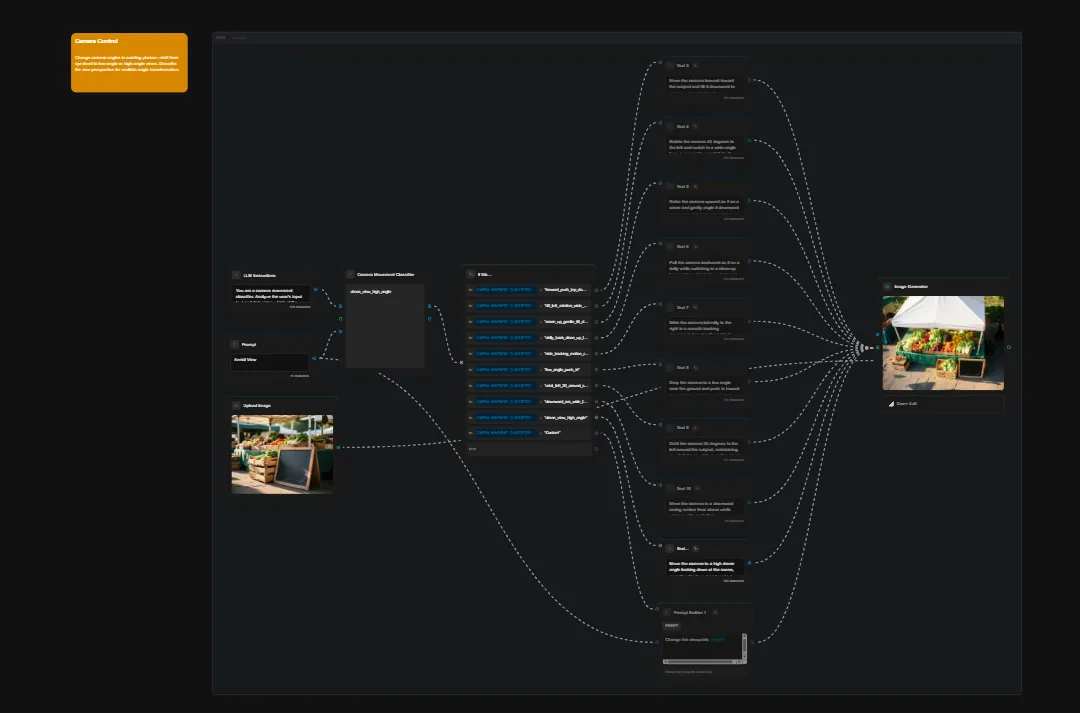This screenshot has width=1080, height=713.
Task: Open the Upload Image node icon
Action: coord(236,406)
